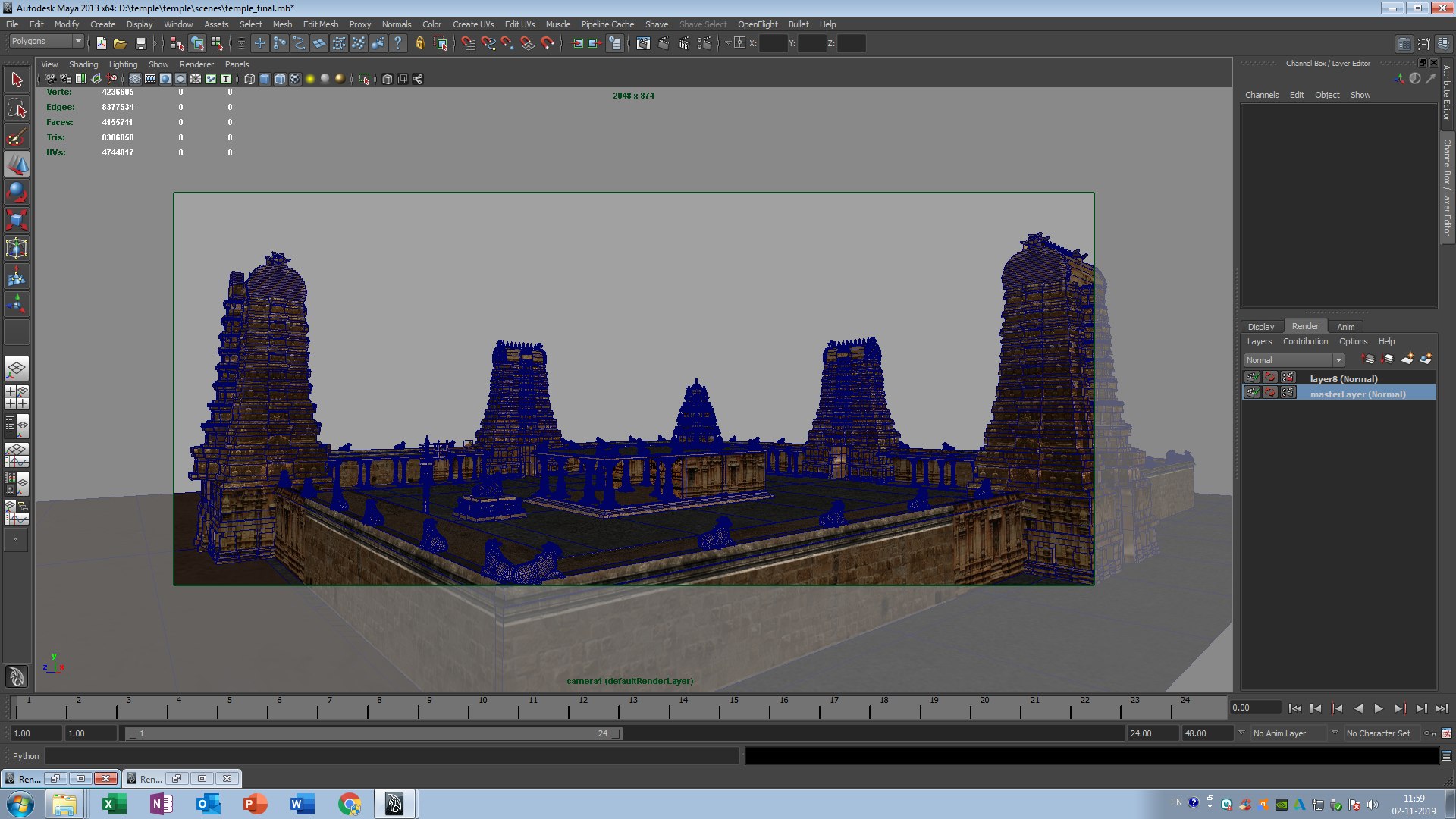The height and width of the screenshot is (819, 1456).
Task: Click the current frame field showing 0.00
Action: click(1255, 708)
